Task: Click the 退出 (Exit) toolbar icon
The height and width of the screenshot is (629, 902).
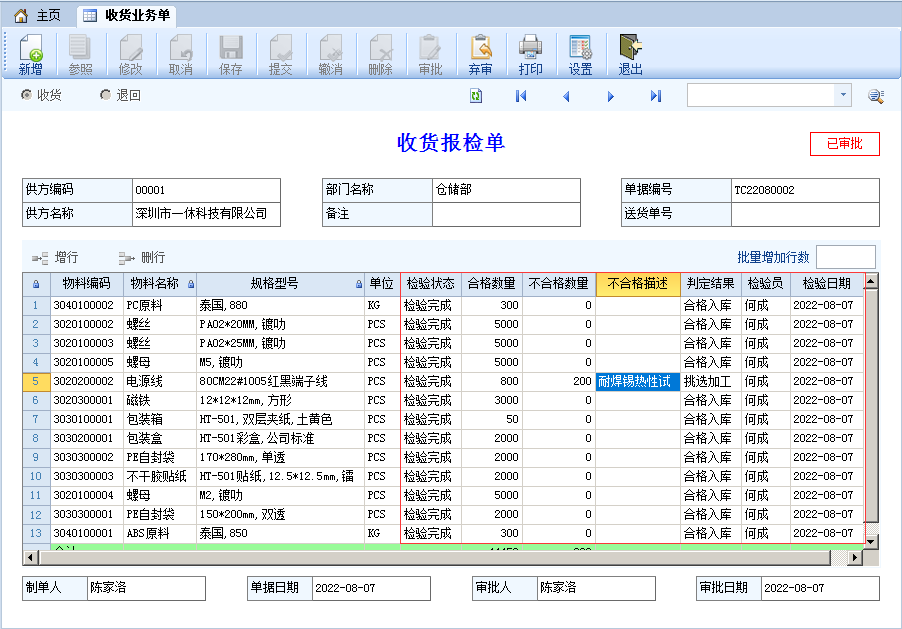Action: (630, 55)
